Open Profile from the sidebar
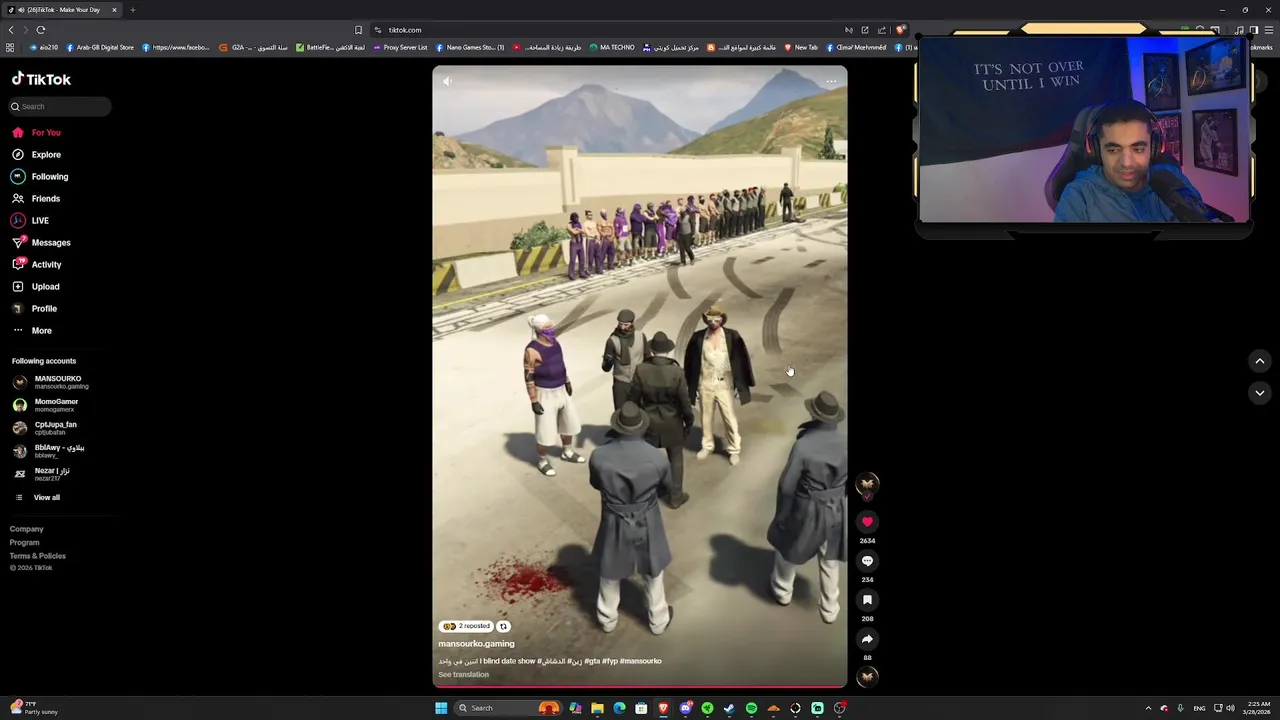Viewport: 1280px width, 720px height. [35, 308]
